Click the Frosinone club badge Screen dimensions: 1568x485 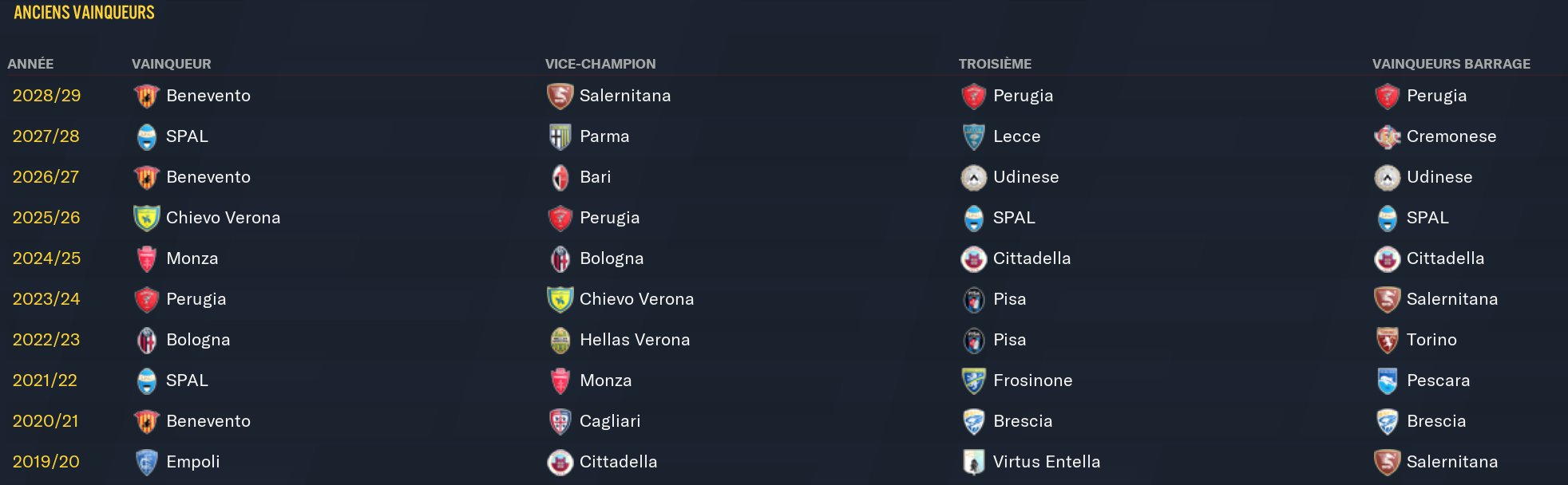(973, 381)
